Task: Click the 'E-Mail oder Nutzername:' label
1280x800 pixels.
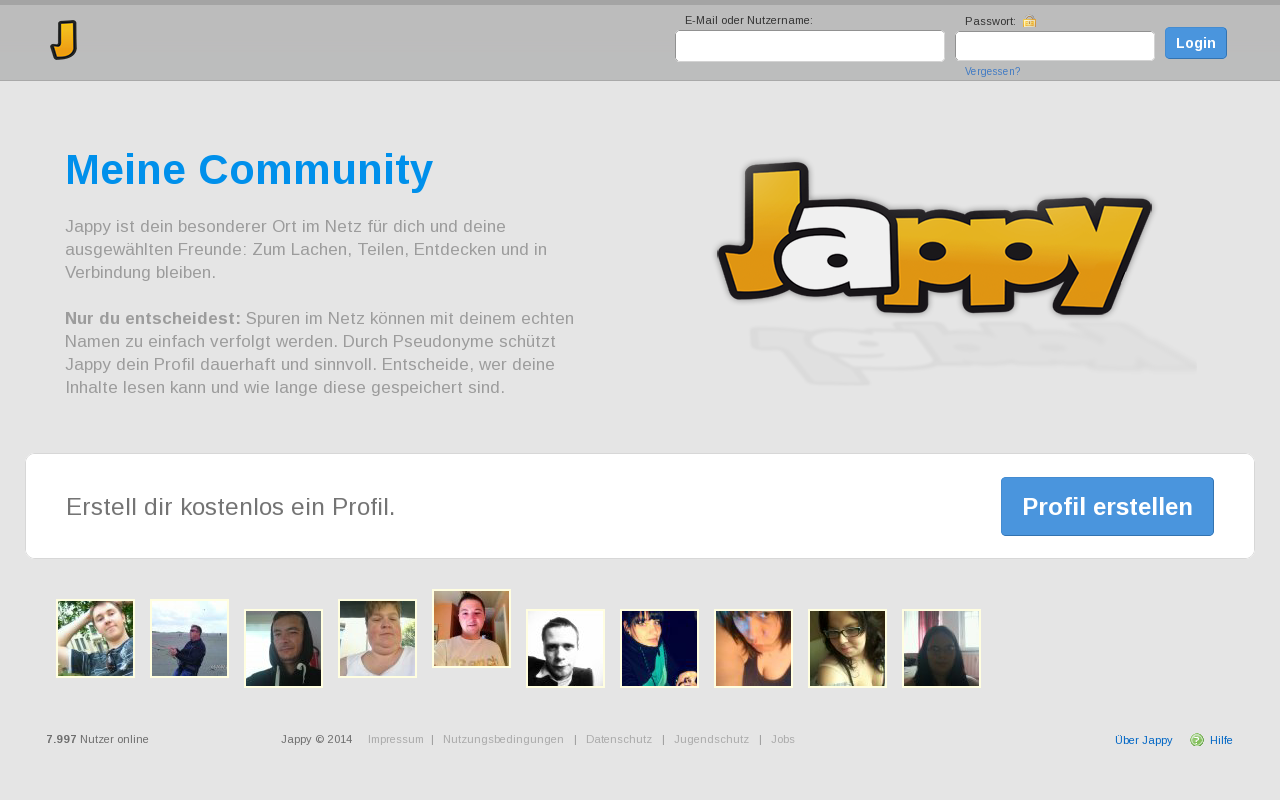Action: pyautogui.click(x=749, y=20)
